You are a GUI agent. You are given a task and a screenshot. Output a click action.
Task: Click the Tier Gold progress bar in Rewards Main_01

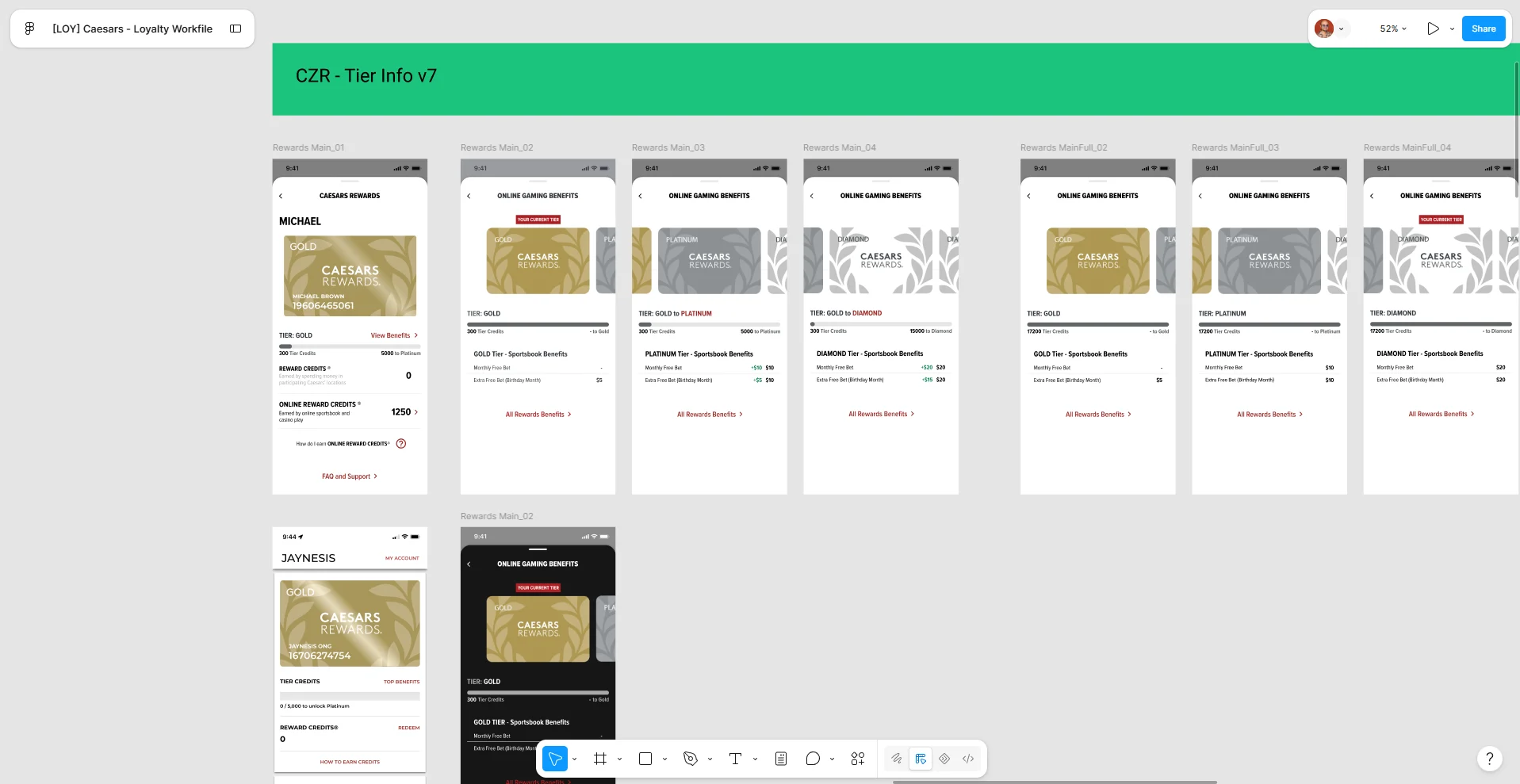pos(350,346)
